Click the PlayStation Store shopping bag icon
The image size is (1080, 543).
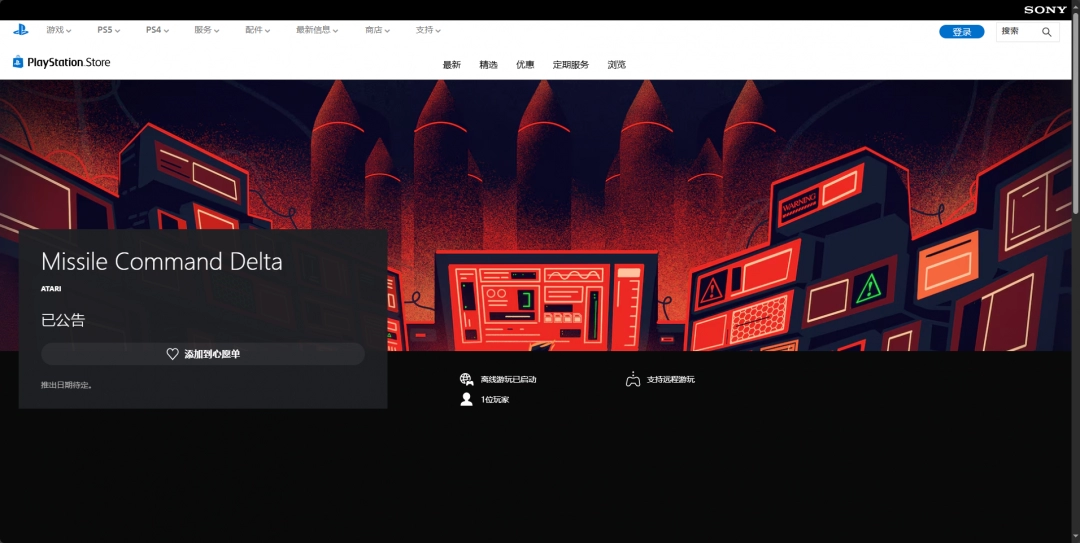click(x=18, y=62)
